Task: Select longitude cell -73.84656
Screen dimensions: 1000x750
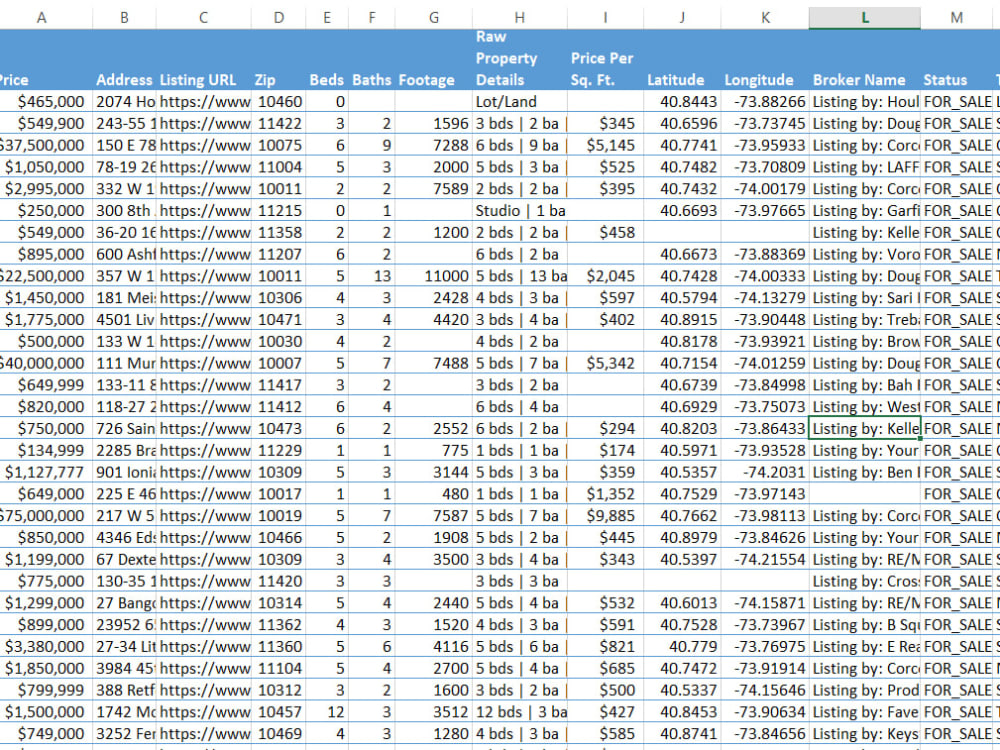Action: tap(765, 733)
